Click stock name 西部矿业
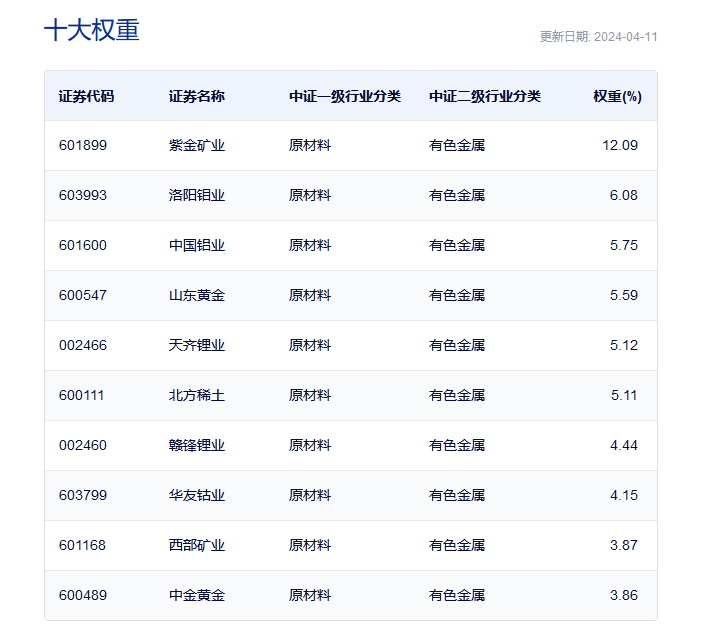Screen dimensions: 724x636 click(197, 545)
